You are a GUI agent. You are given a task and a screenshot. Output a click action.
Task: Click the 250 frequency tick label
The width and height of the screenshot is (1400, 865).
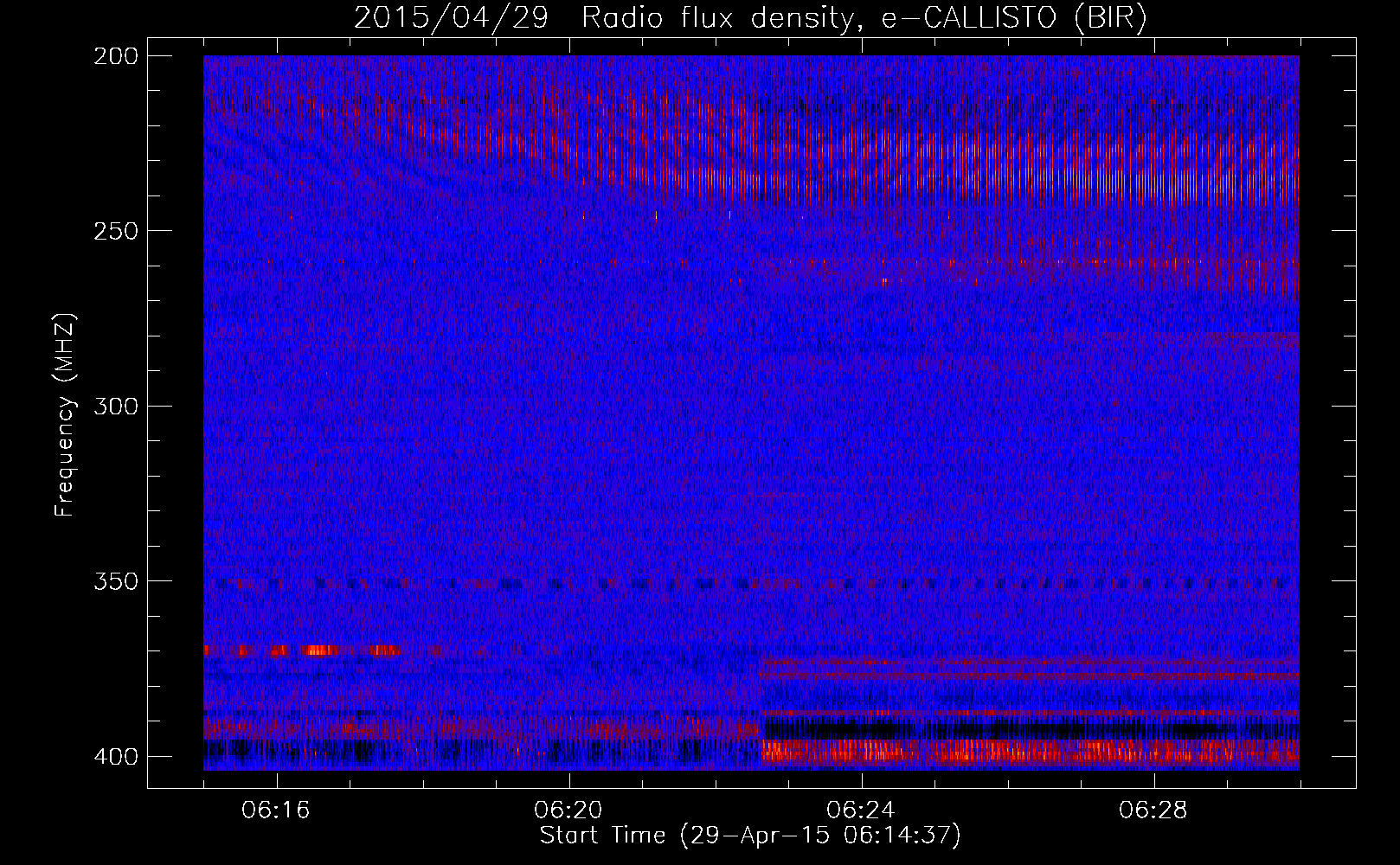tap(116, 231)
